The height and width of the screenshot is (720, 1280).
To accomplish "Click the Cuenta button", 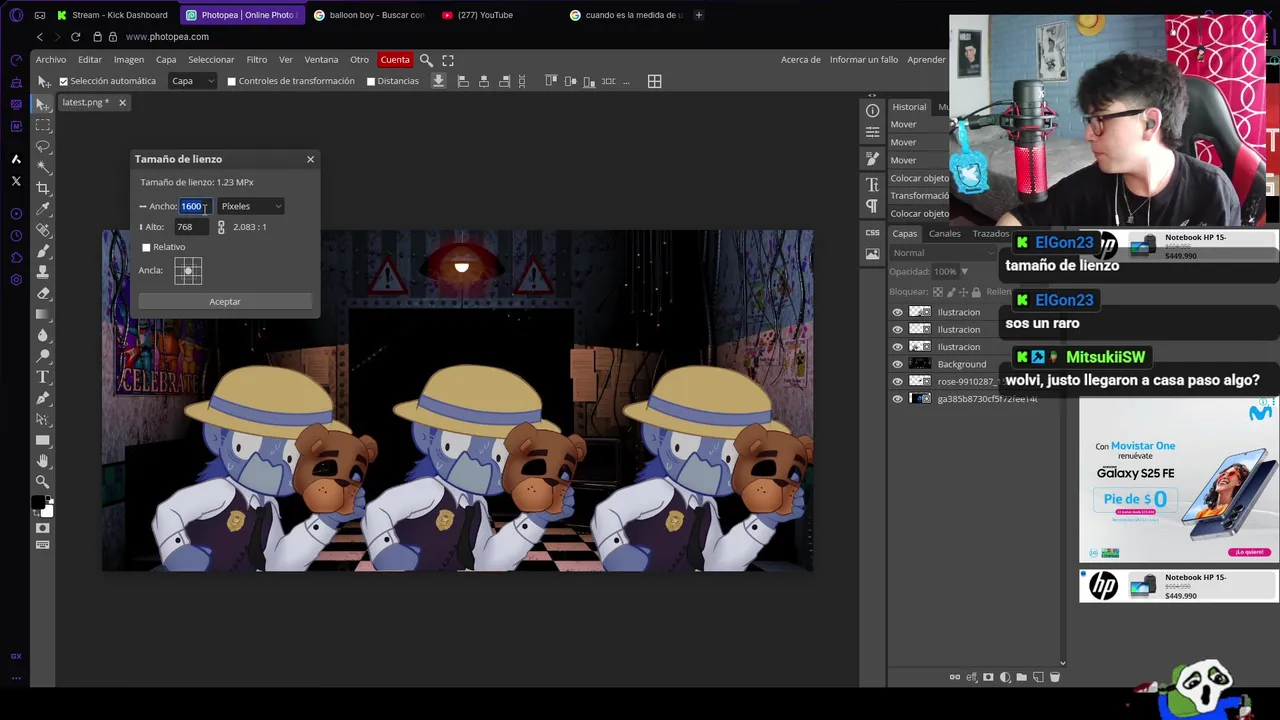I will click(x=395, y=60).
